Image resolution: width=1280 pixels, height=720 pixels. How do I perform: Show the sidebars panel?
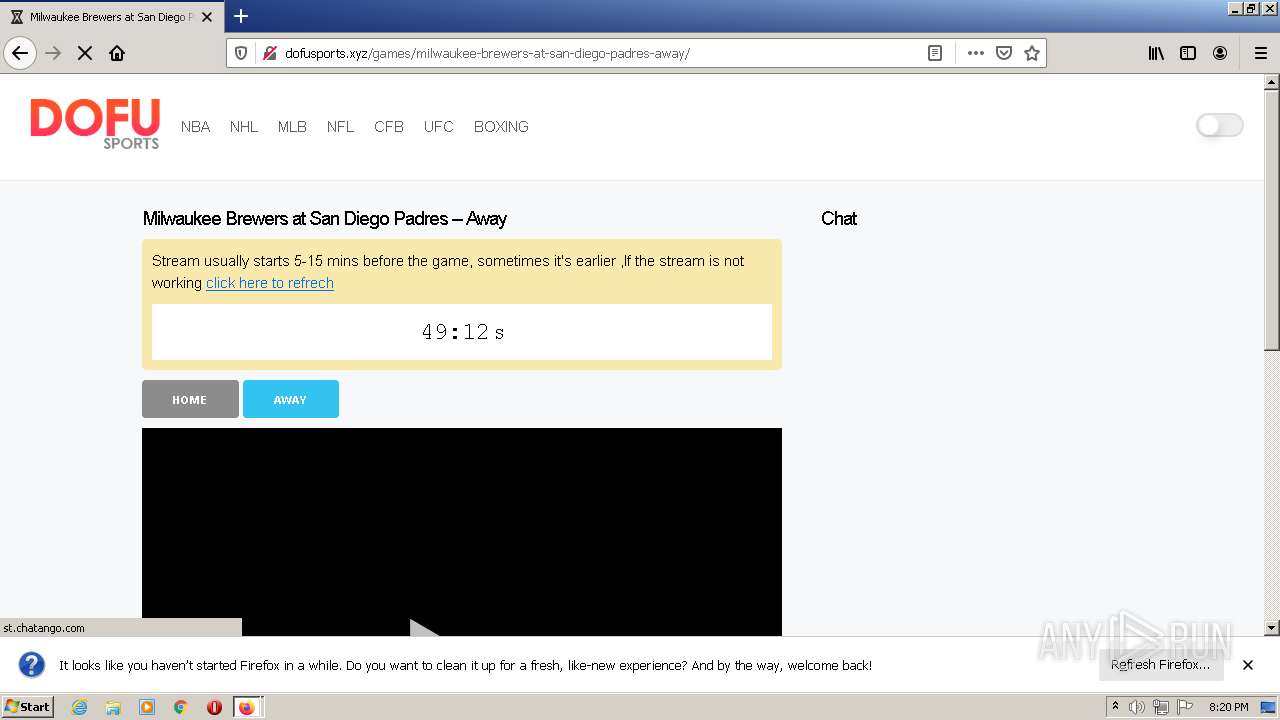[x=1188, y=53]
